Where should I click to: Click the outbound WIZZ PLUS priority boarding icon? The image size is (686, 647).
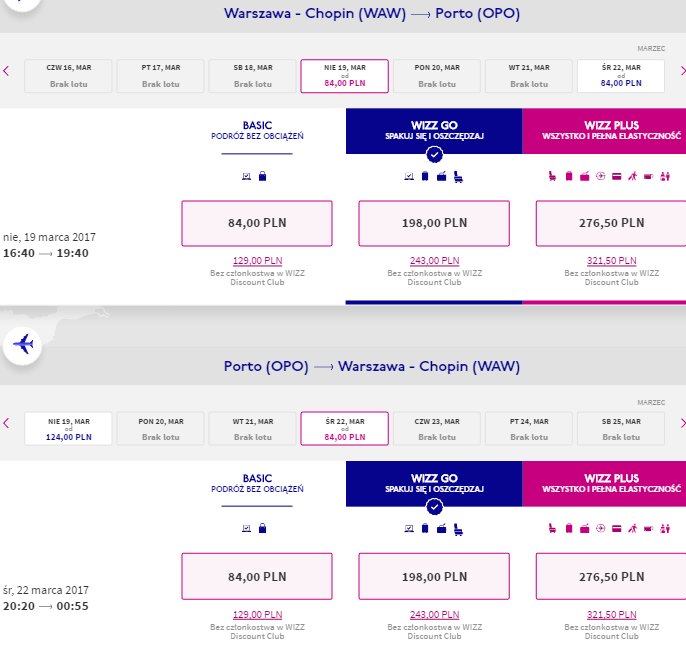click(x=633, y=176)
